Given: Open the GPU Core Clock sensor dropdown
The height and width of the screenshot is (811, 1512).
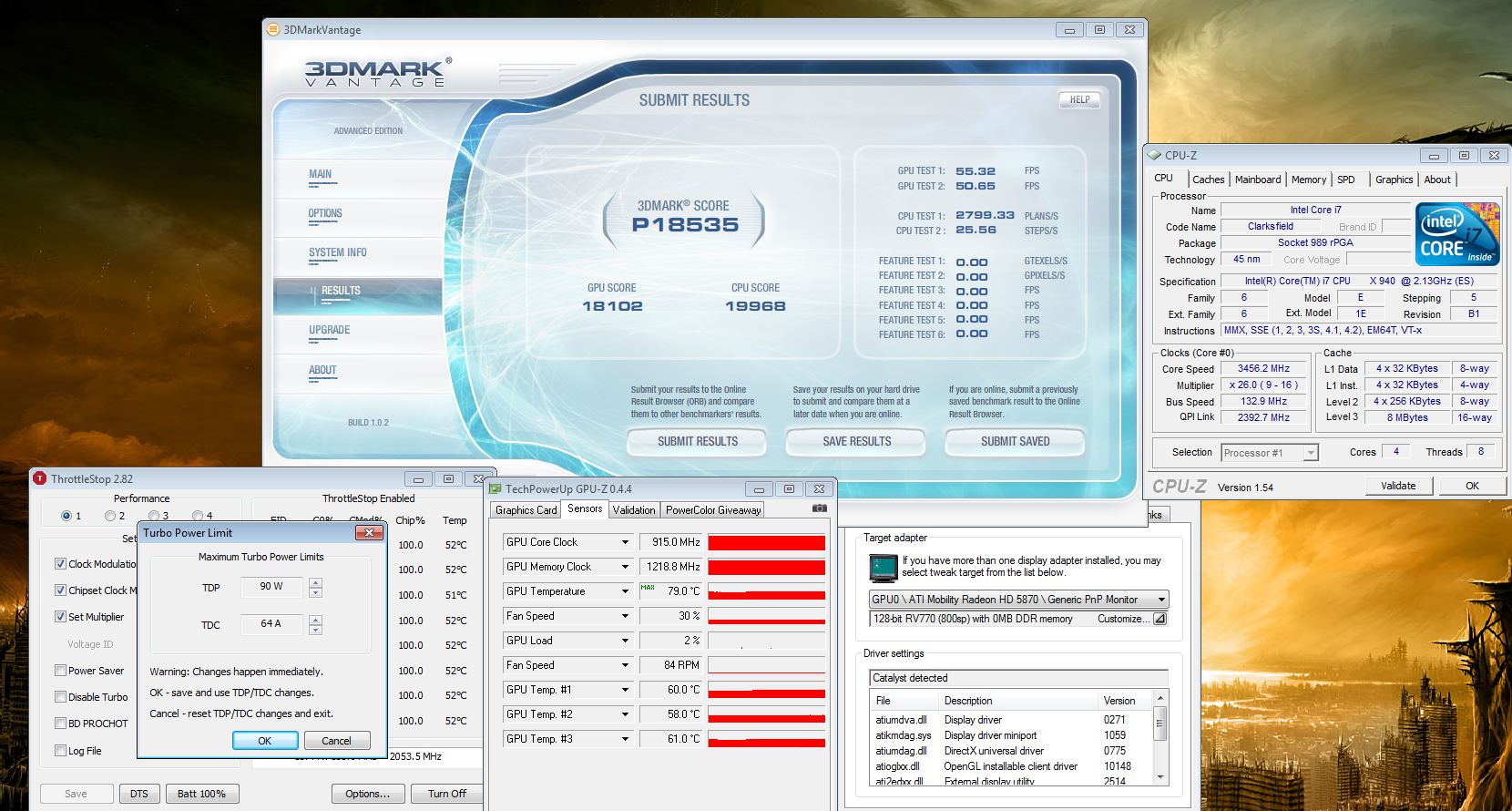Looking at the screenshot, I should pos(625,542).
